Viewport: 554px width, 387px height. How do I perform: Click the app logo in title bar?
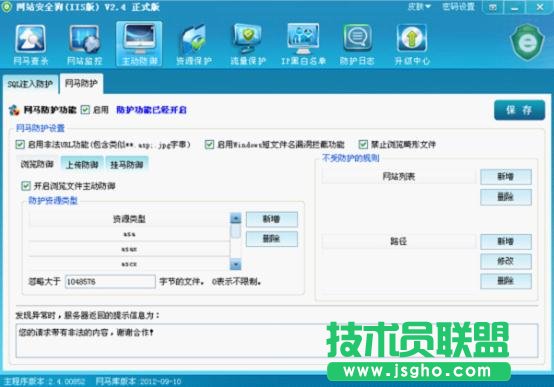click(x=6, y=7)
